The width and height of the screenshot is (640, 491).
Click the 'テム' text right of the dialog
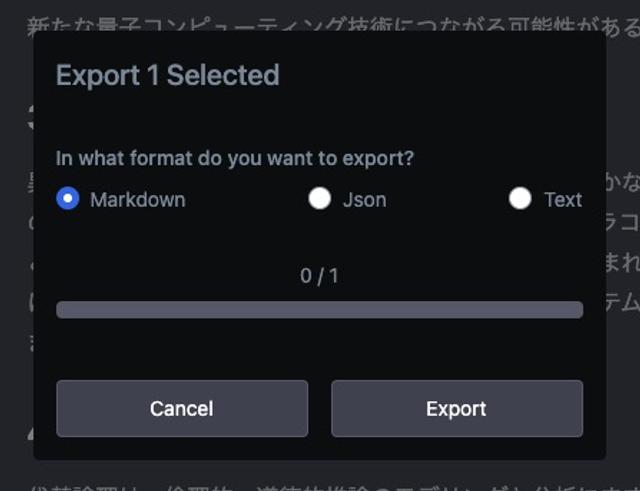(x=623, y=302)
